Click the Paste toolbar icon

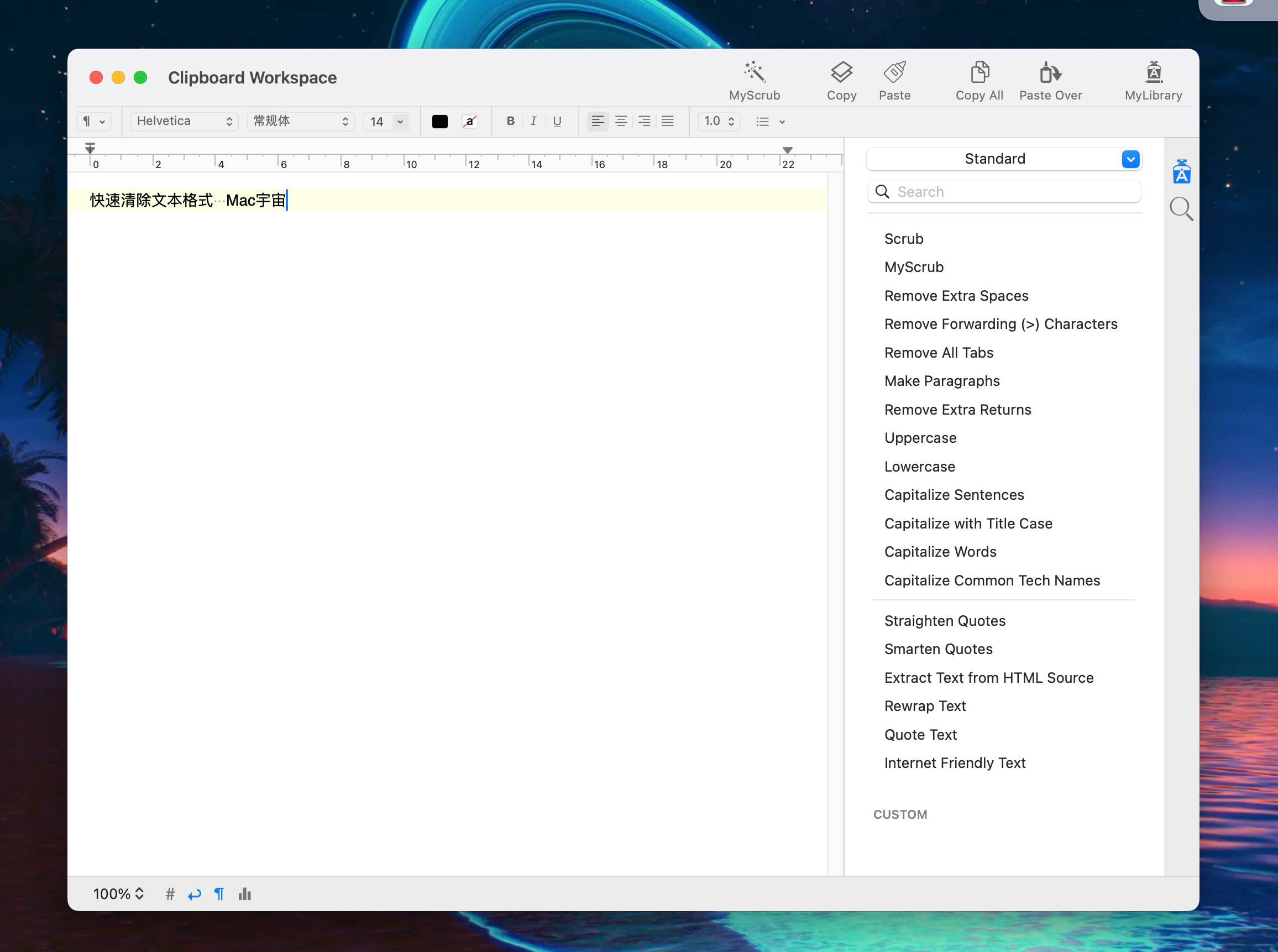pyautogui.click(x=894, y=79)
